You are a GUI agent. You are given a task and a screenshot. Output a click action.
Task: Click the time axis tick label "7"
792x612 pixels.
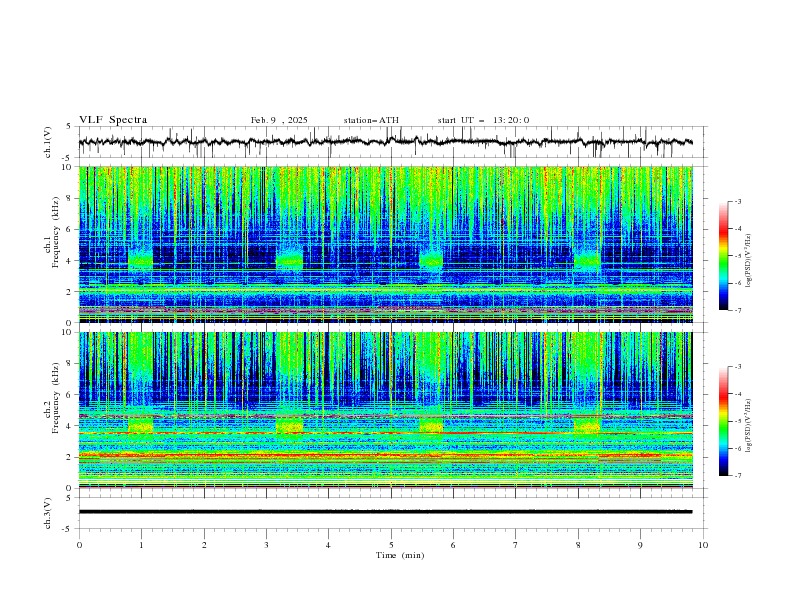click(516, 545)
